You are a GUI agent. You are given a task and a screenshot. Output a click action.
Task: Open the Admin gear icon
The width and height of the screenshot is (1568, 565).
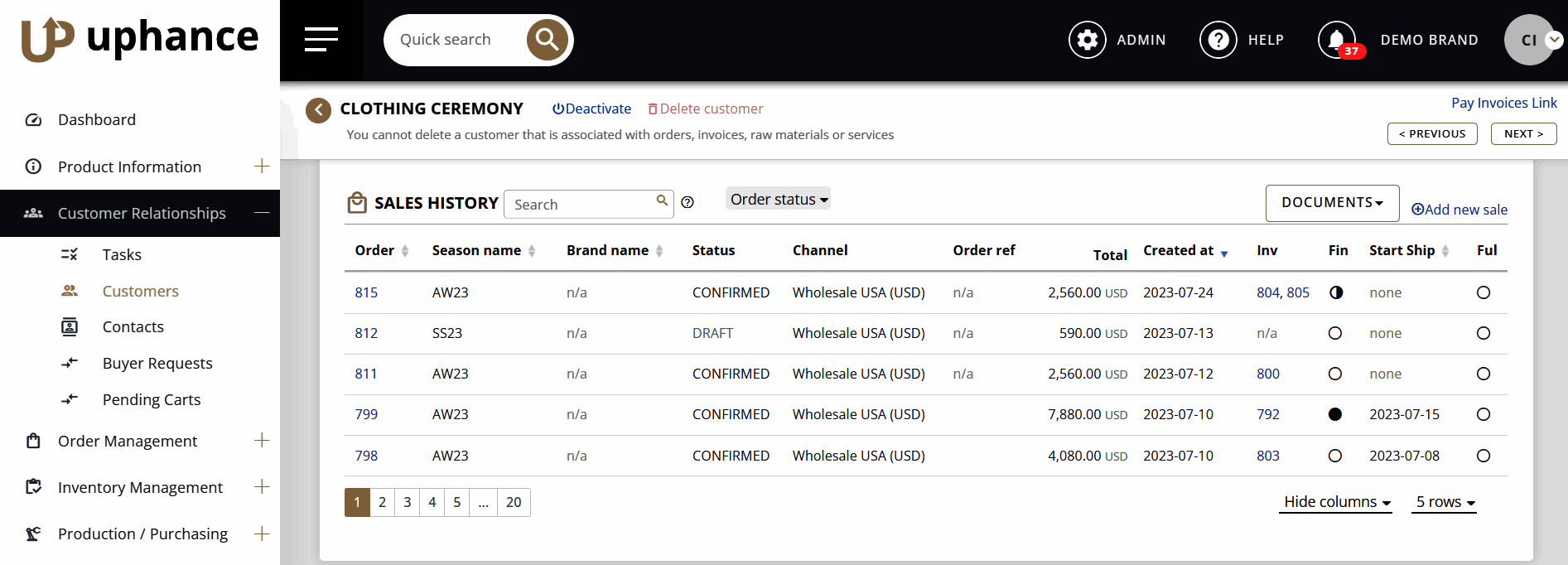[x=1087, y=40]
